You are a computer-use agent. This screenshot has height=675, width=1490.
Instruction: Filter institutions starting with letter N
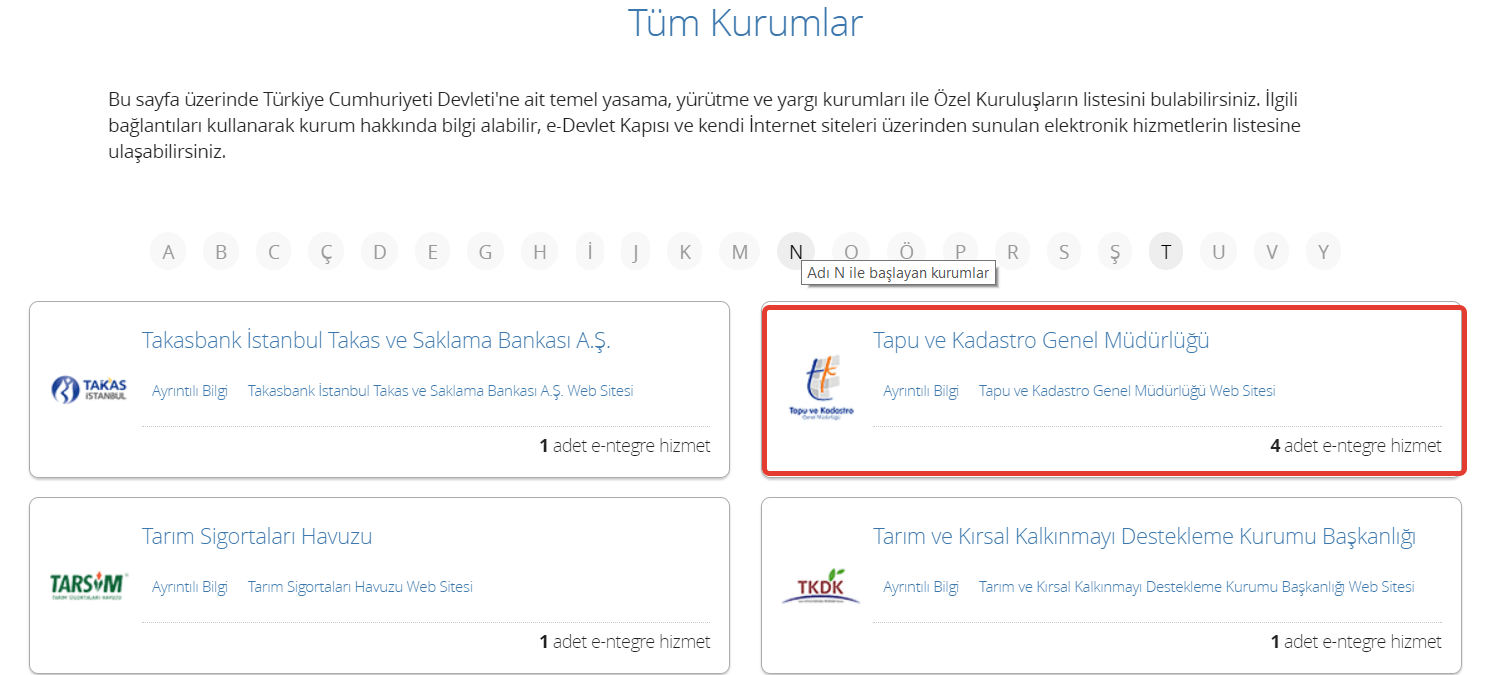[794, 251]
